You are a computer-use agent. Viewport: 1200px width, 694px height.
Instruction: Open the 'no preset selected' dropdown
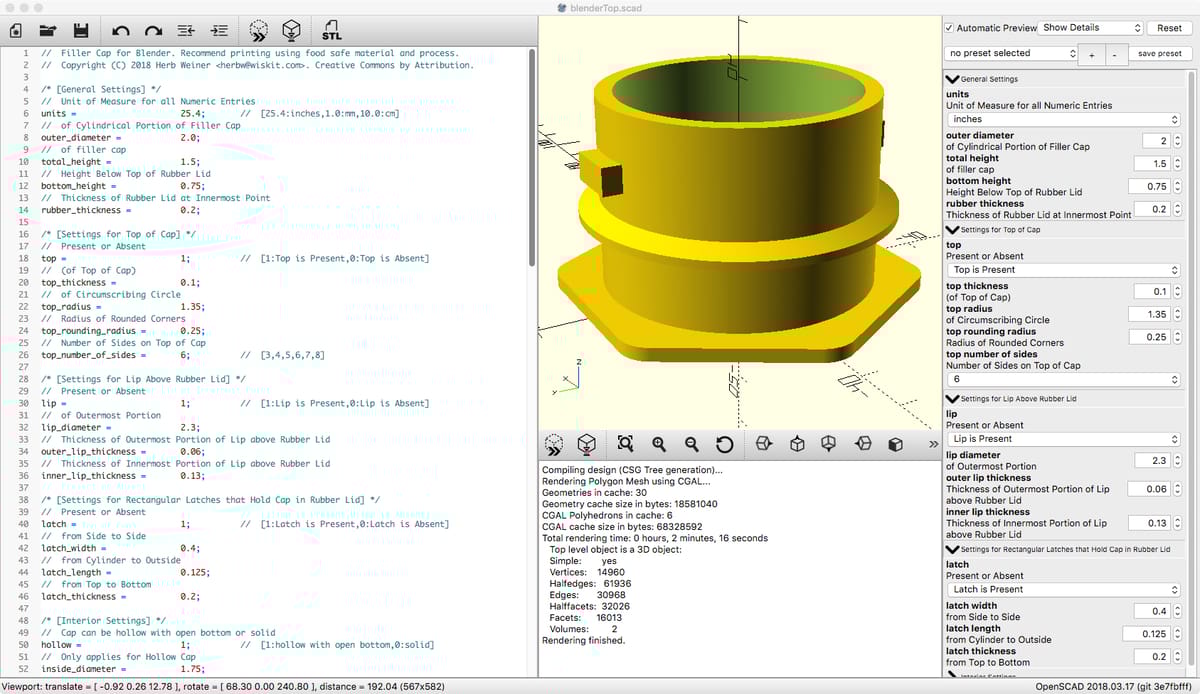coord(1011,53)
